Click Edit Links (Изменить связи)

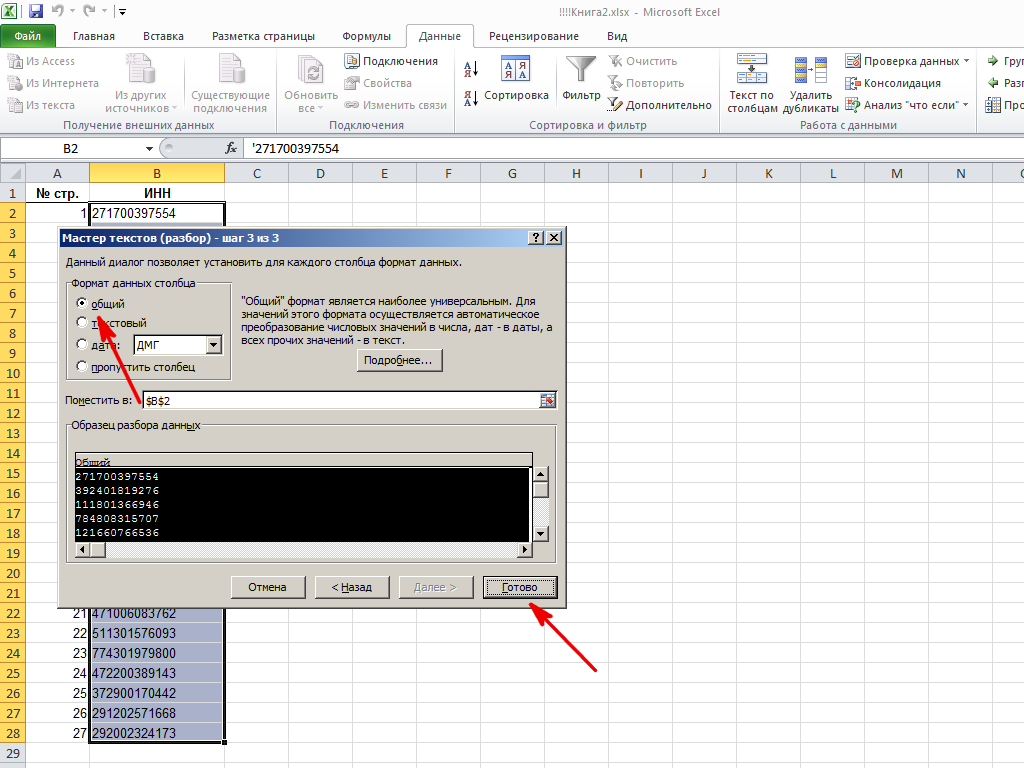[396, 105]
